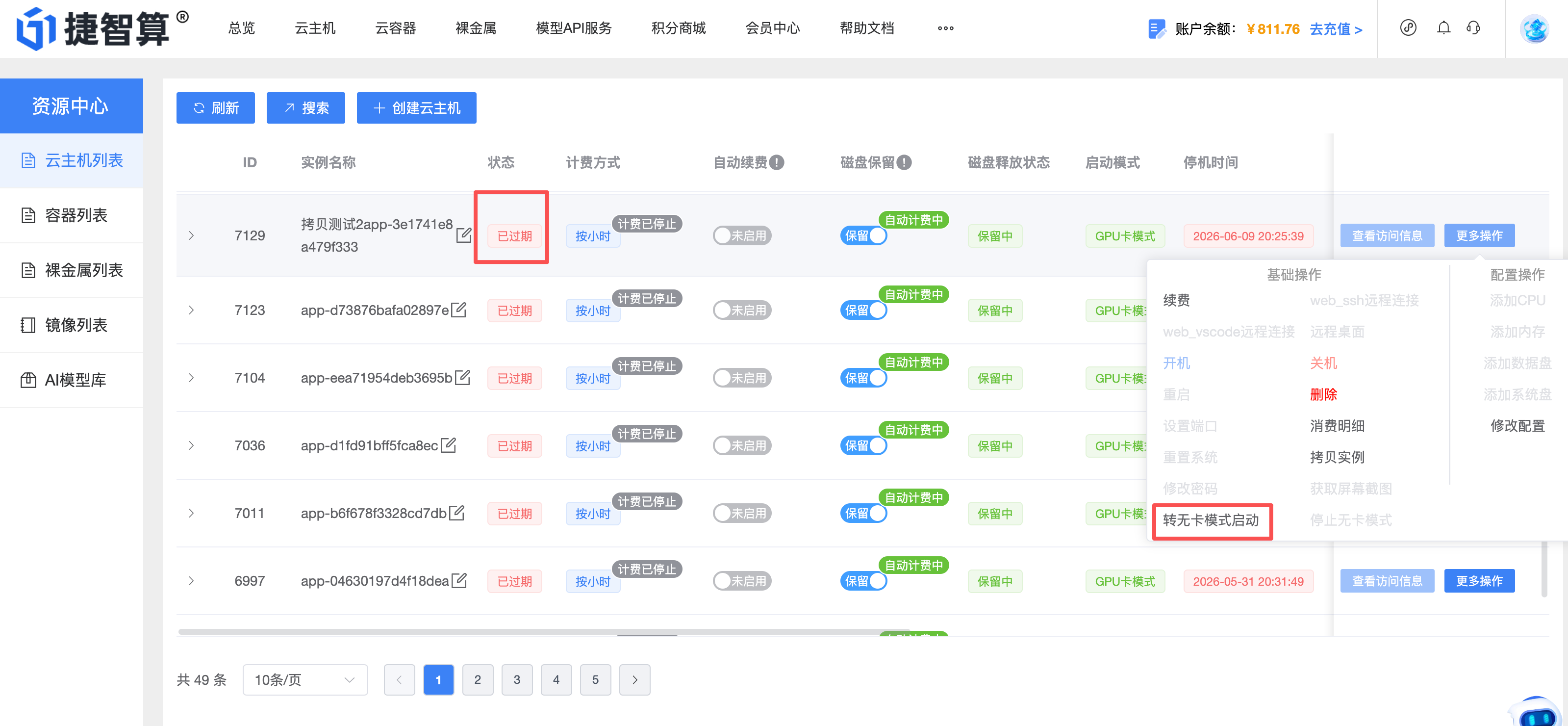
Task: Toggle auto-renew switch for instance 7011
Action: pyautogui.click(x=742, y=513)
